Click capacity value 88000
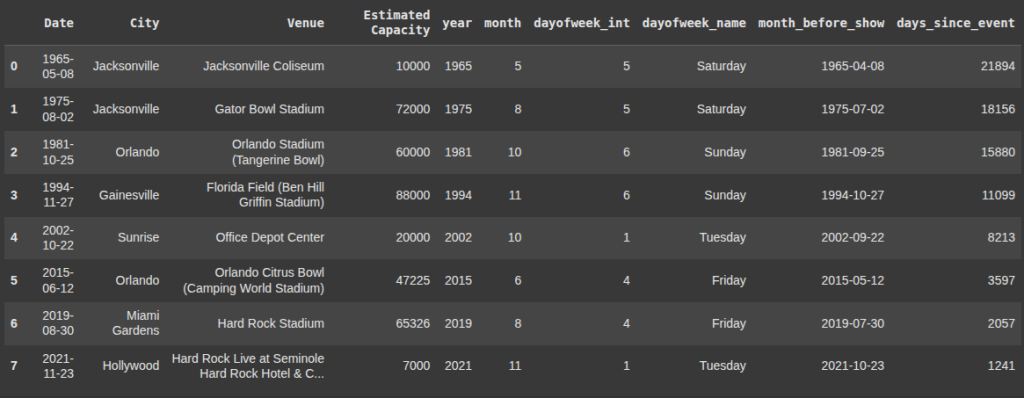 pyautogui.click(x=413, y=195)
